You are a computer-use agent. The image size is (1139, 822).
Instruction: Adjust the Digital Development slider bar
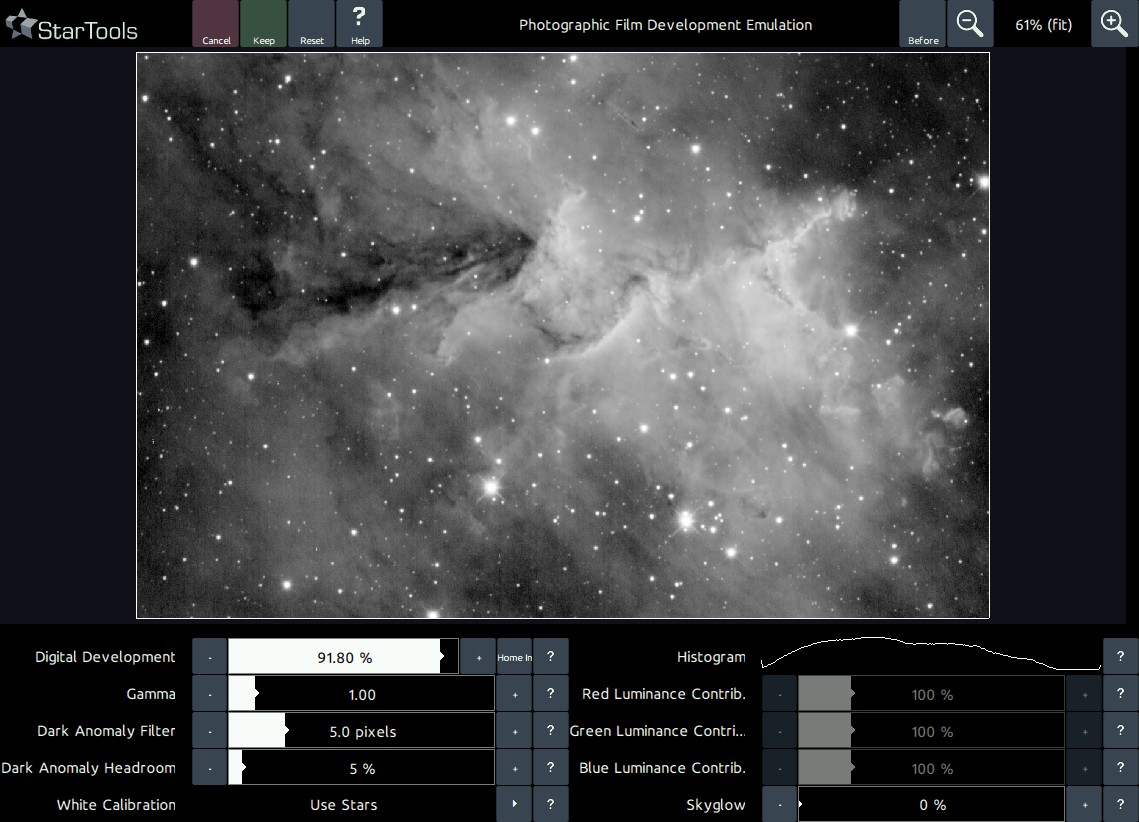click(343, 657)
